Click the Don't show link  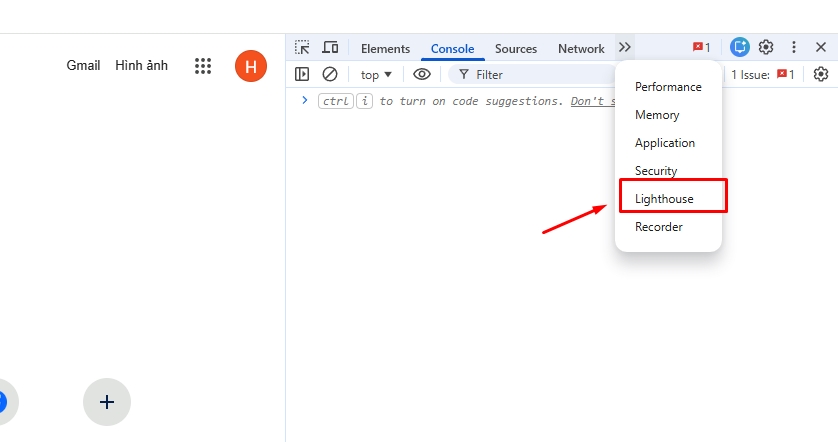pos(593,101)
